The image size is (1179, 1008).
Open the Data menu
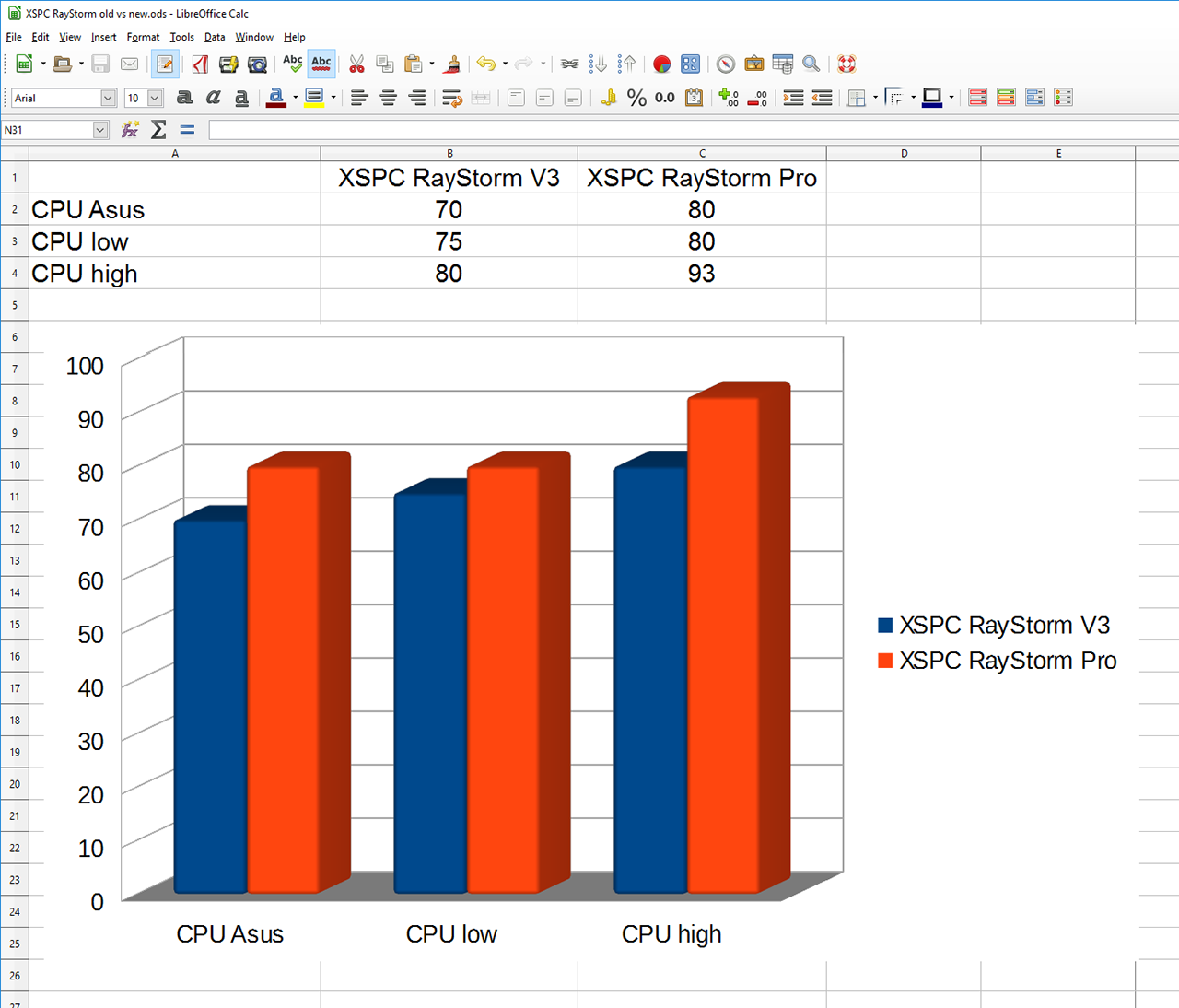click(215, 37)
